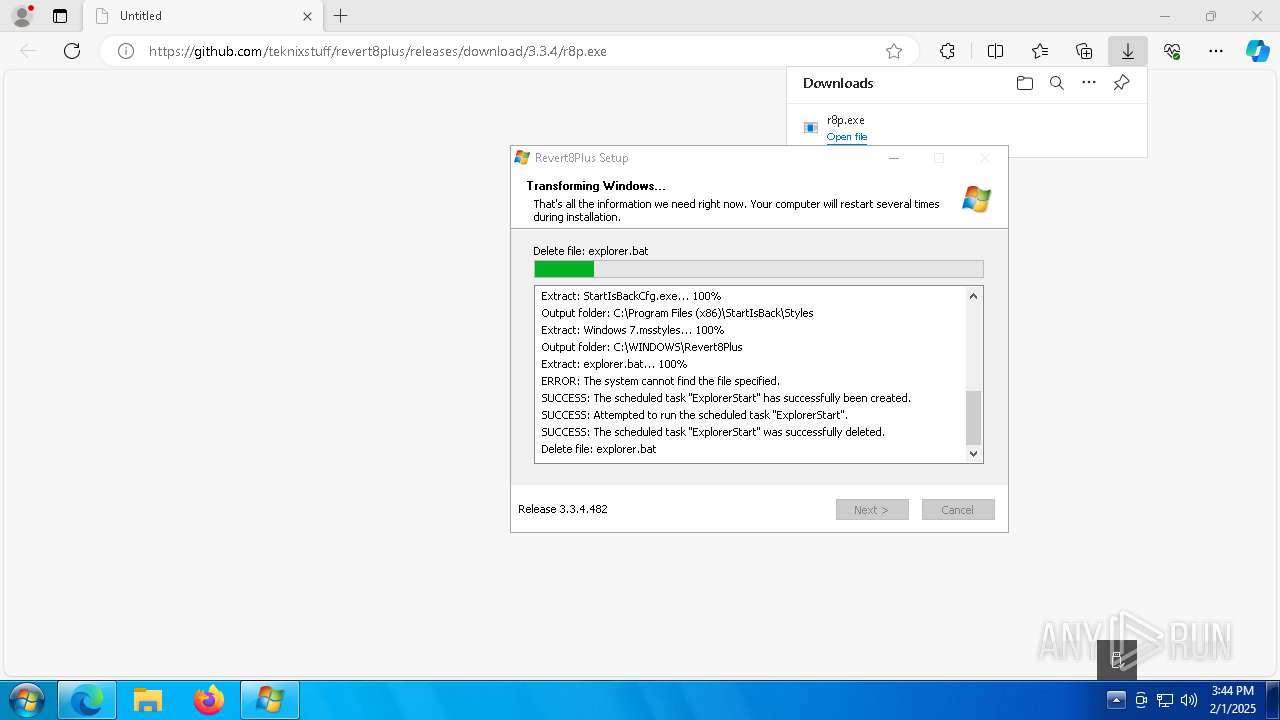Toggle the Downloads toolbar button
Viewport: 1280px width, 720px height.
1128,51
